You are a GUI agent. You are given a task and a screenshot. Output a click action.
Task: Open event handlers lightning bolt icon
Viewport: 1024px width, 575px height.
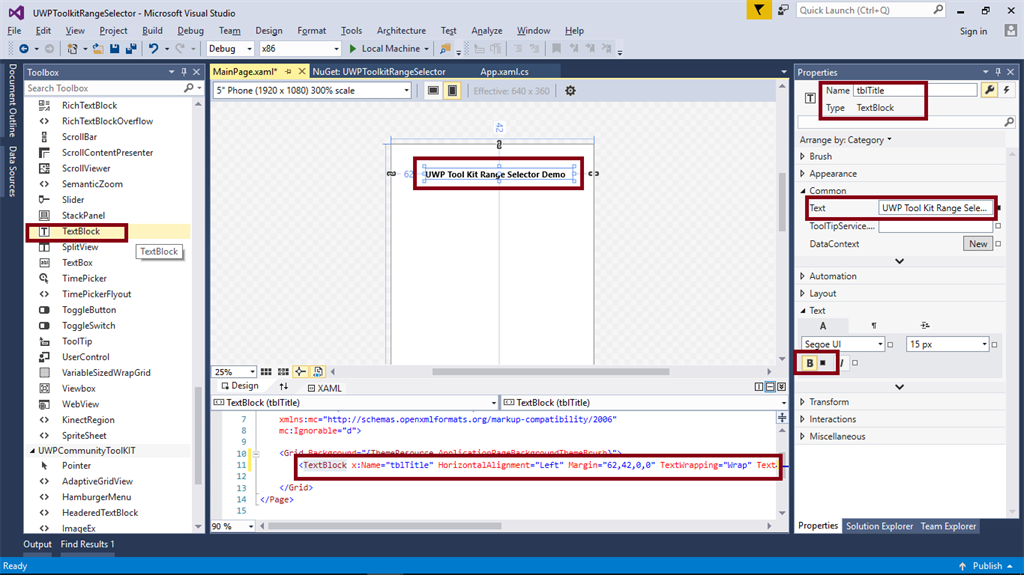pos(1006,90)
